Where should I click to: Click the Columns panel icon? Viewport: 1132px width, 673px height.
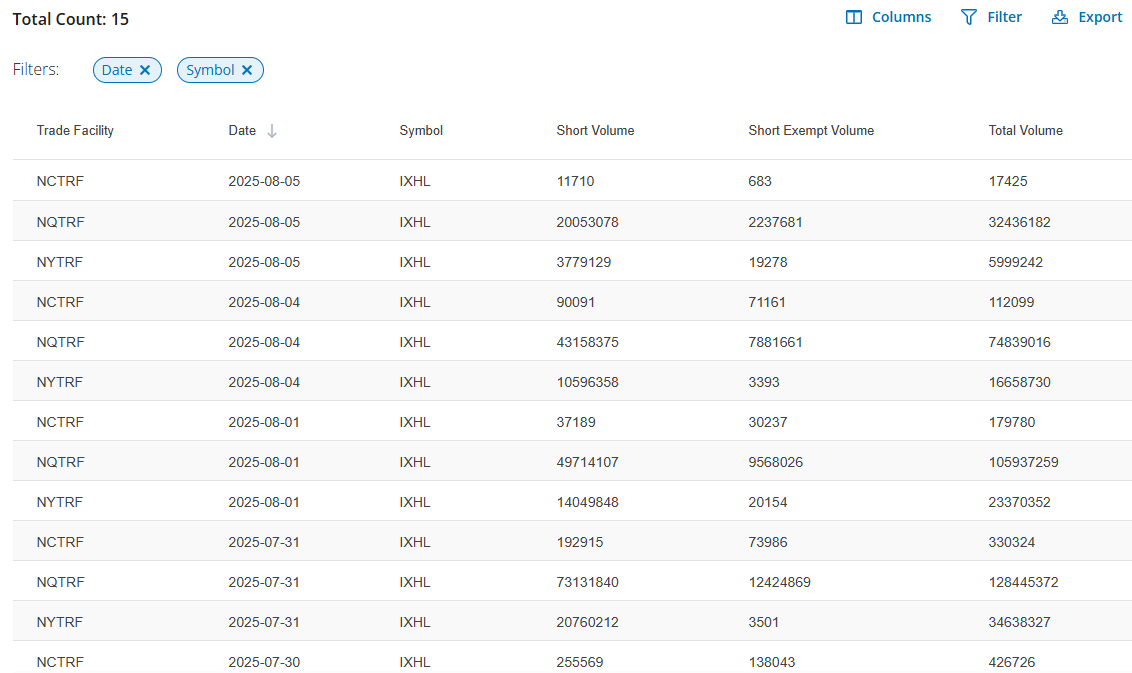tap(853, 17)
